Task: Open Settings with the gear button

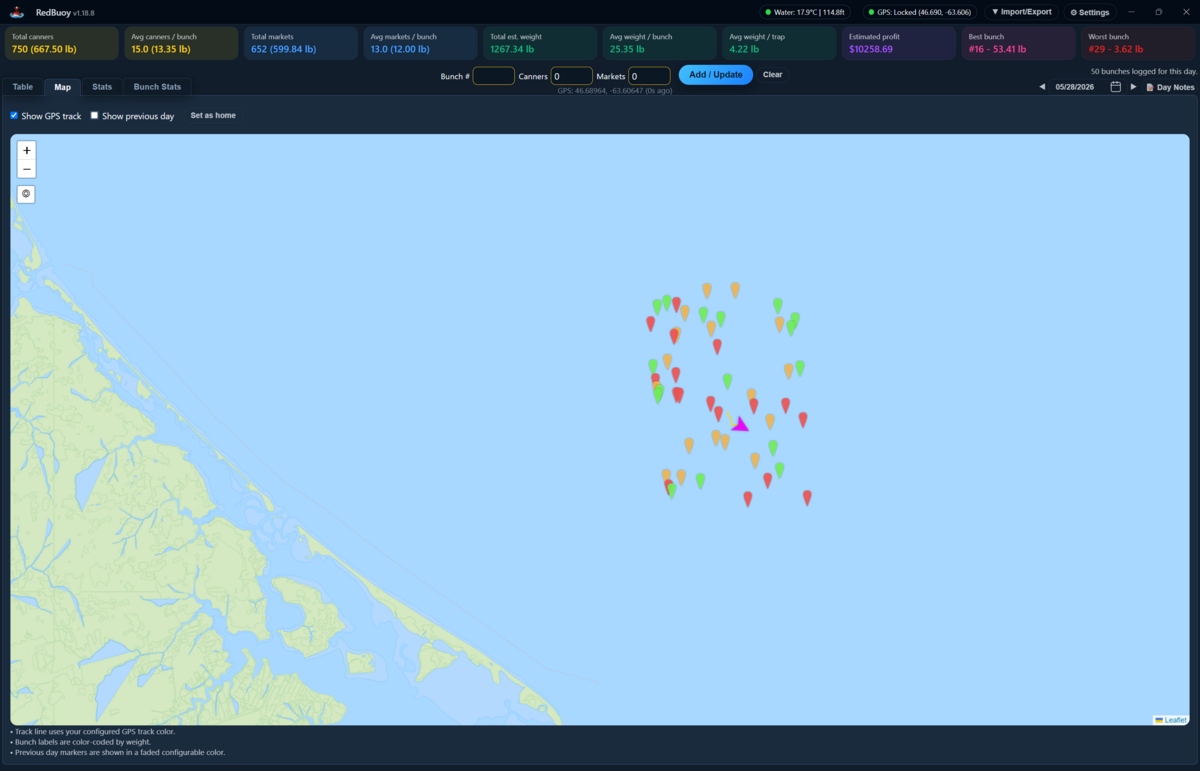Action: tap(1088, 12)
